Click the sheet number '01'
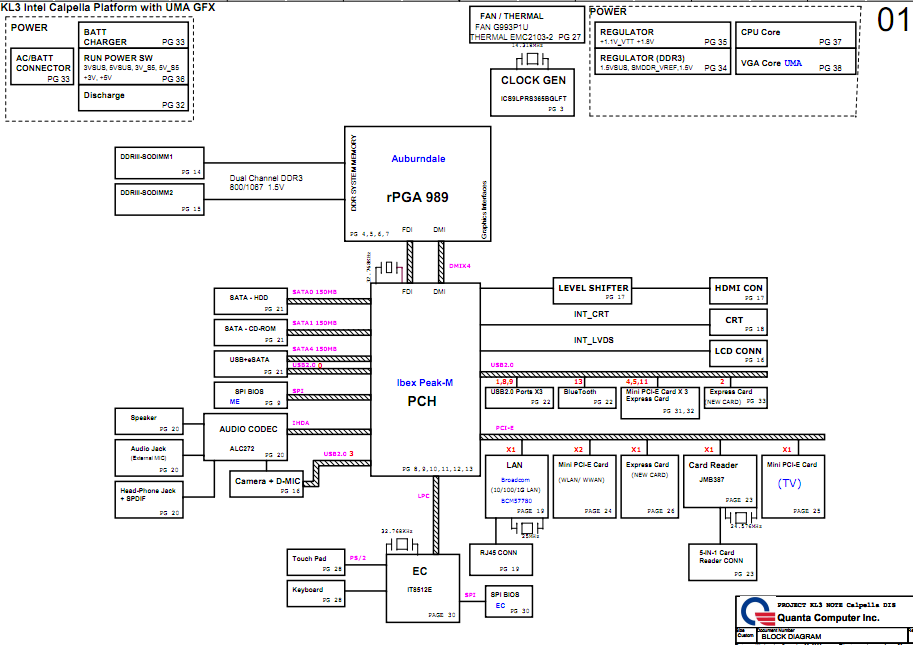The width and height of the screenshot is (913, 645). point(893,20)
